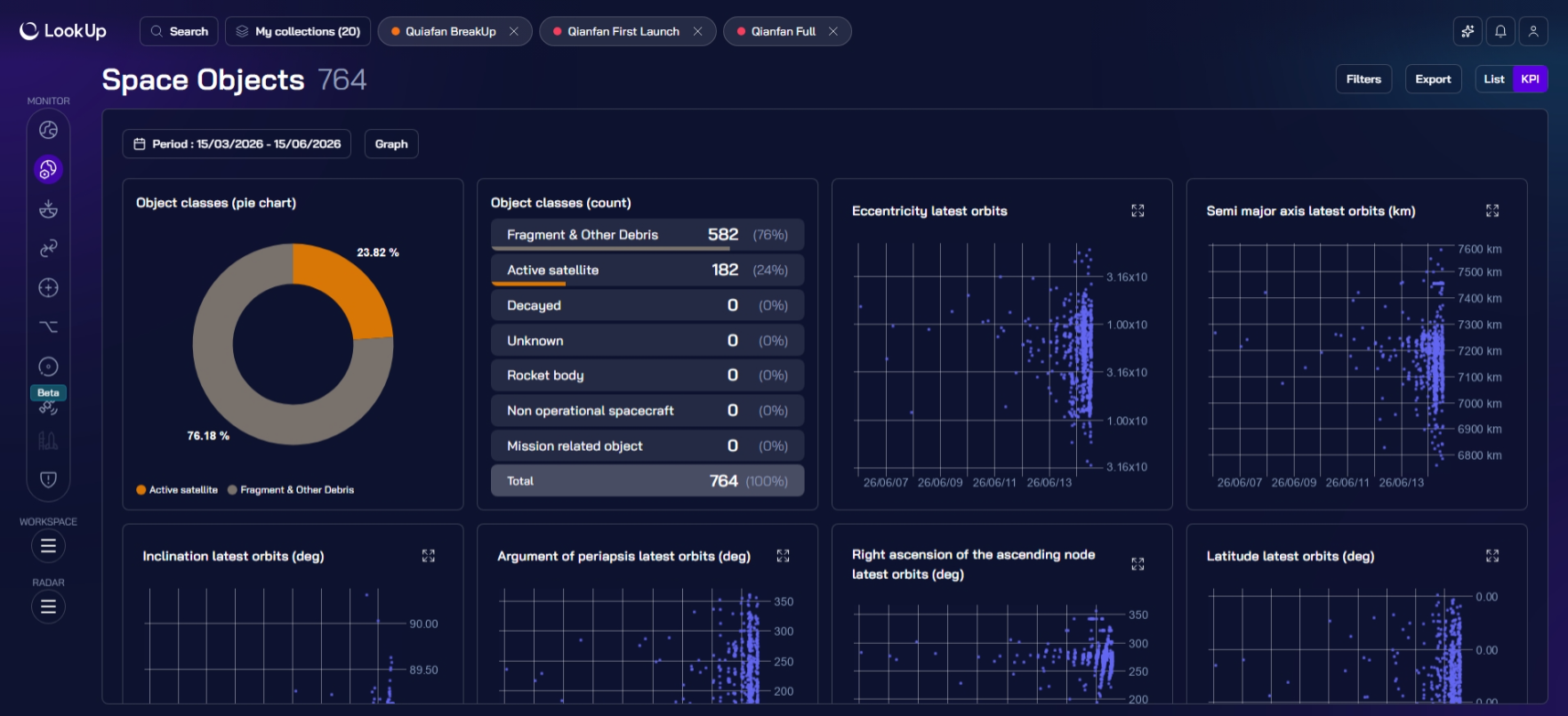
Task: Expand the Inclination latest orbits chart
Action: (x=428, y=556)
